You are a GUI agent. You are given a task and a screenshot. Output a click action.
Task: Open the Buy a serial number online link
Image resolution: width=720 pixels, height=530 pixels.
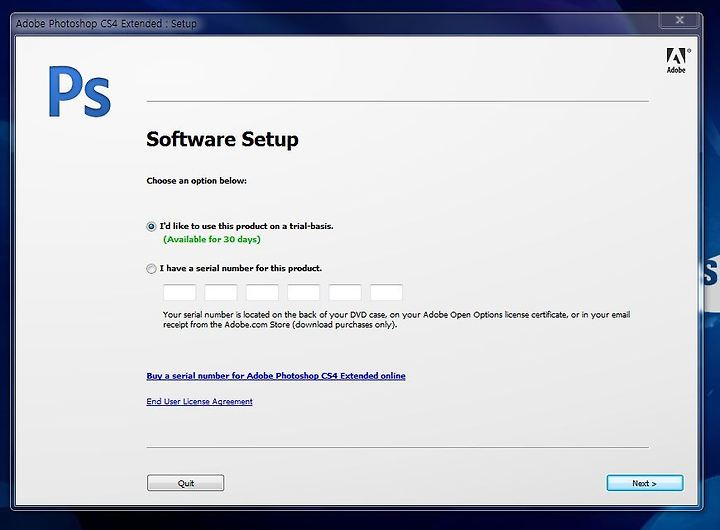pyautogui.click(x=276, y=376)
